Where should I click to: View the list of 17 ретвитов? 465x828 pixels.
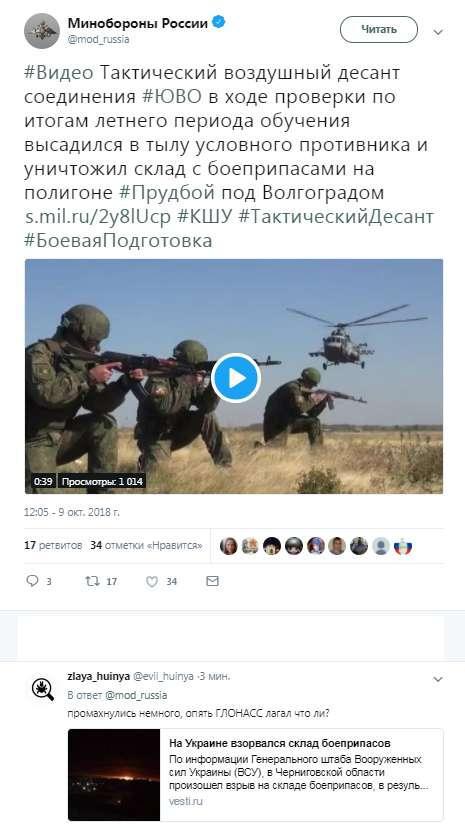pyautogui.click(x=53, y=545)
